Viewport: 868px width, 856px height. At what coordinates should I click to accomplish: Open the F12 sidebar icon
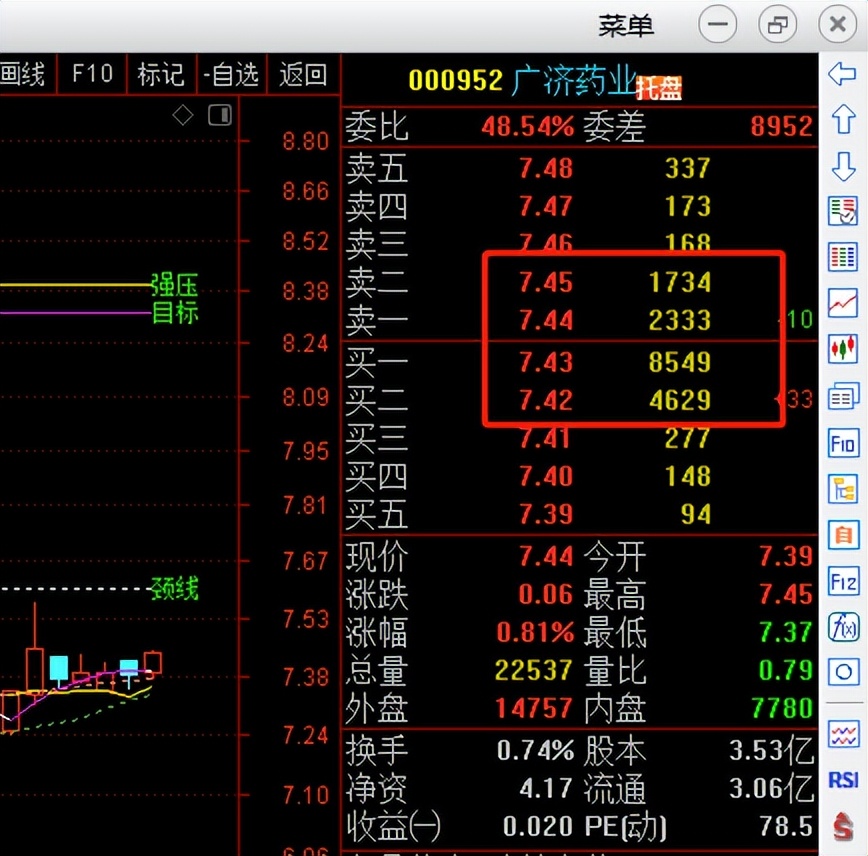coord(843,580)
